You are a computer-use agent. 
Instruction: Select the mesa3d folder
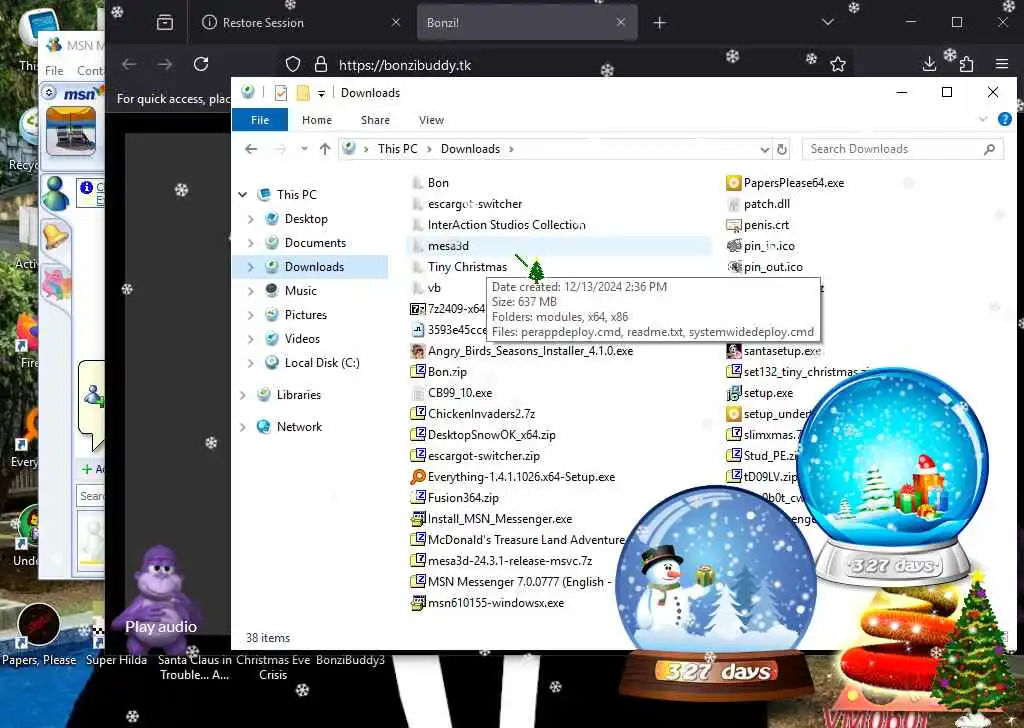[448, 246]
